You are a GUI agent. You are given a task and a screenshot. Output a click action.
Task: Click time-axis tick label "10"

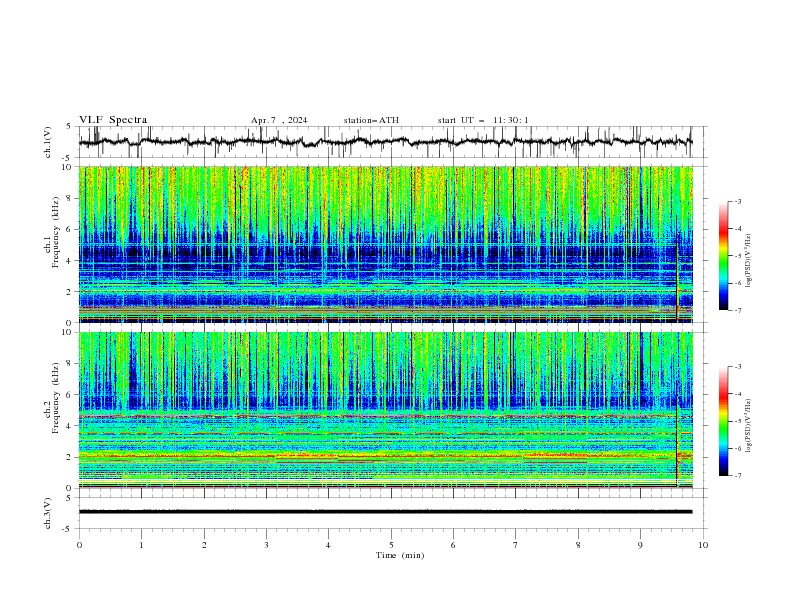pyautogui.click(x=703, y=545)
